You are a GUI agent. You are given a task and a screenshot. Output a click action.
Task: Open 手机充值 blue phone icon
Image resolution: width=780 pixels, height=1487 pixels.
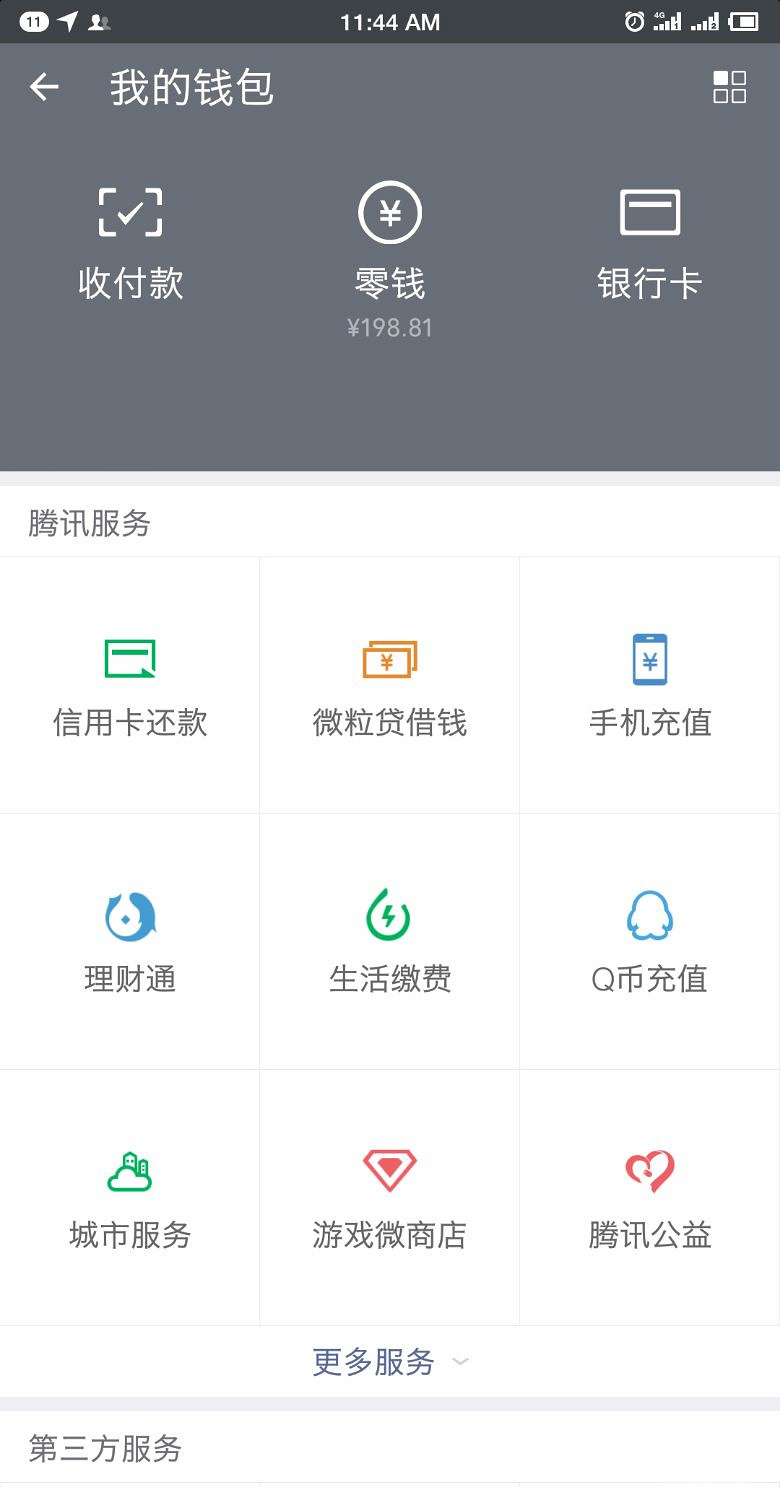650,659
